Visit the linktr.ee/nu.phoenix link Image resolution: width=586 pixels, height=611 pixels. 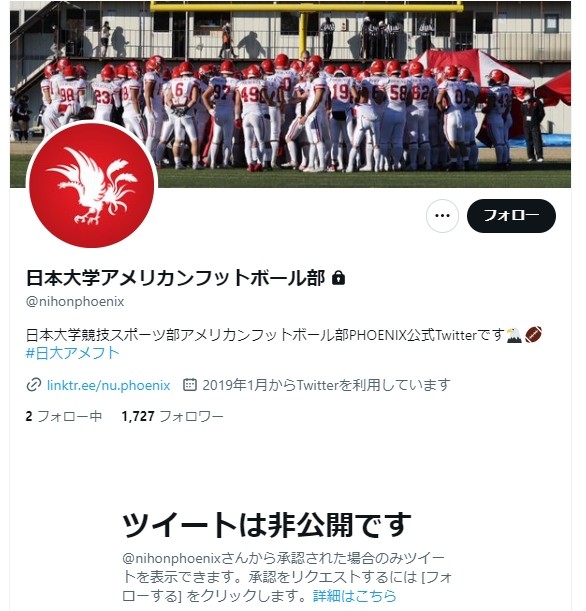[x=108, y=385]
